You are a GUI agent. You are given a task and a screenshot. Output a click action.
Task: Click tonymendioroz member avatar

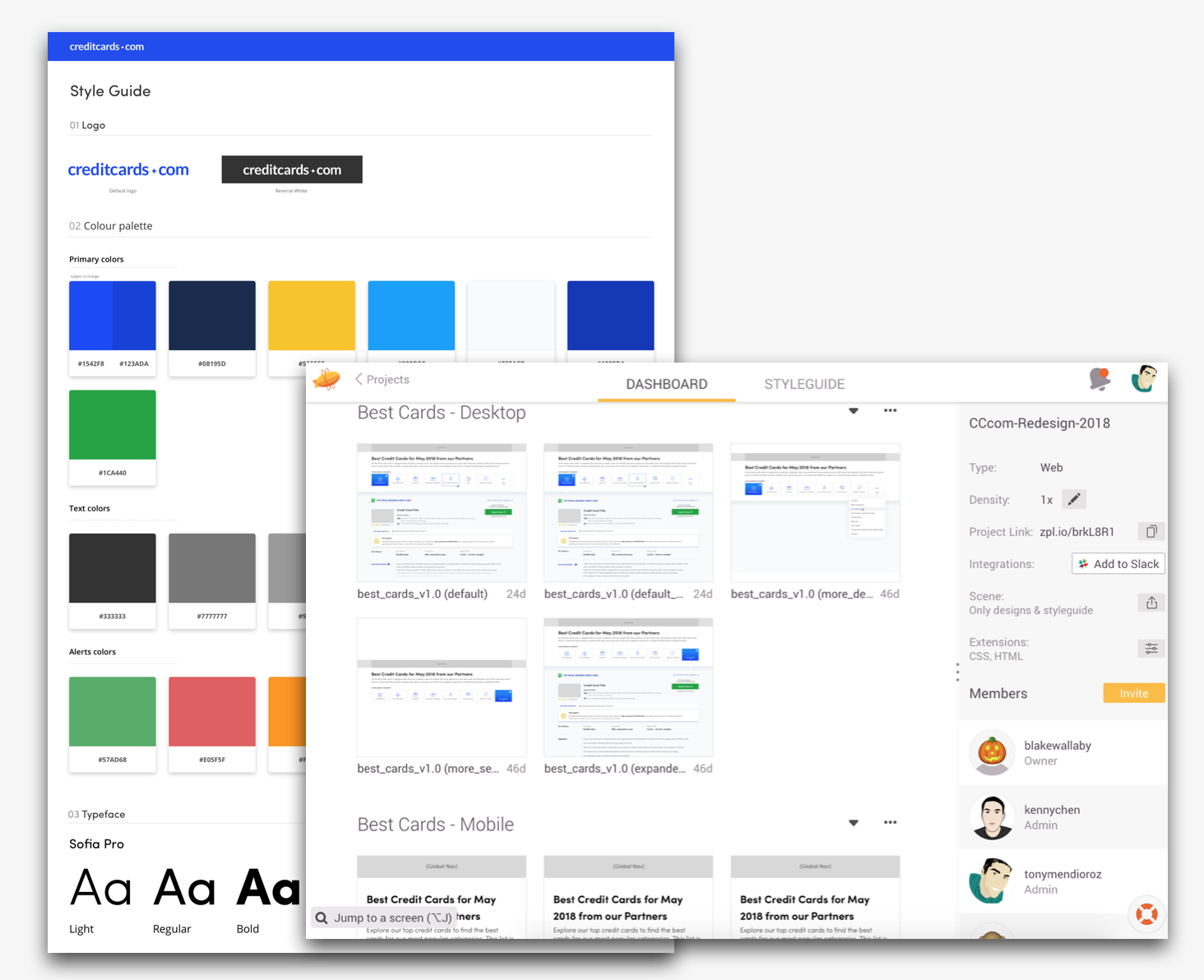click(992, 881)
